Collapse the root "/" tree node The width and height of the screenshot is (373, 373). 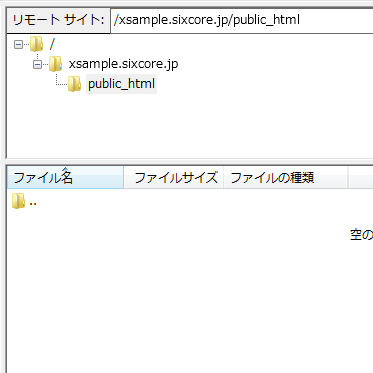(x=18, y=45)
